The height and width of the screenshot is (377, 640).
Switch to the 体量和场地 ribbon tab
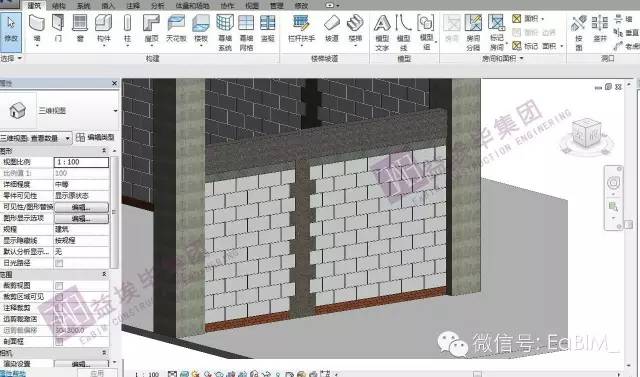click(192, 6)
